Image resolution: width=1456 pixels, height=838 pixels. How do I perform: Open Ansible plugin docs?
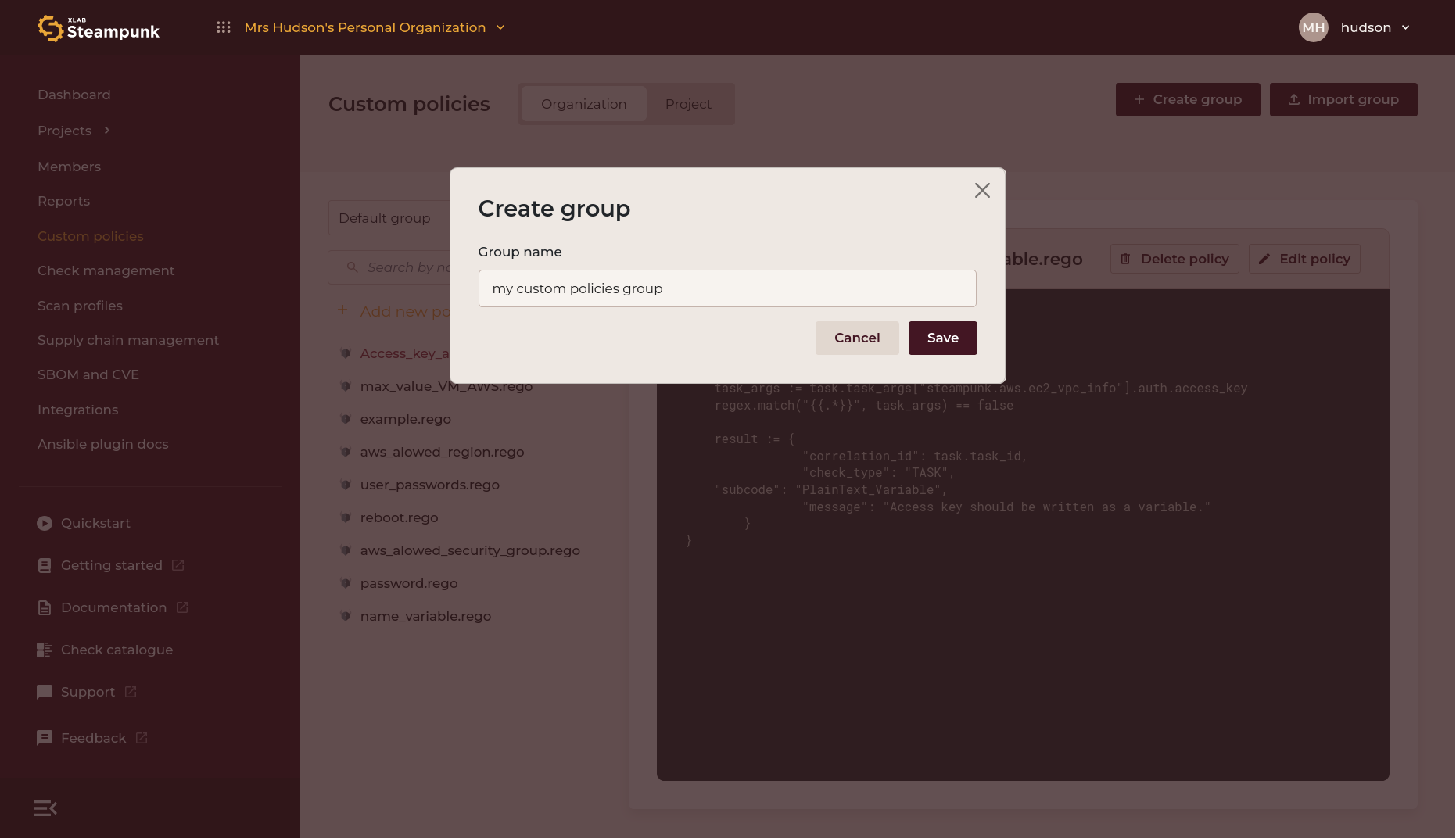pos(103,444)
